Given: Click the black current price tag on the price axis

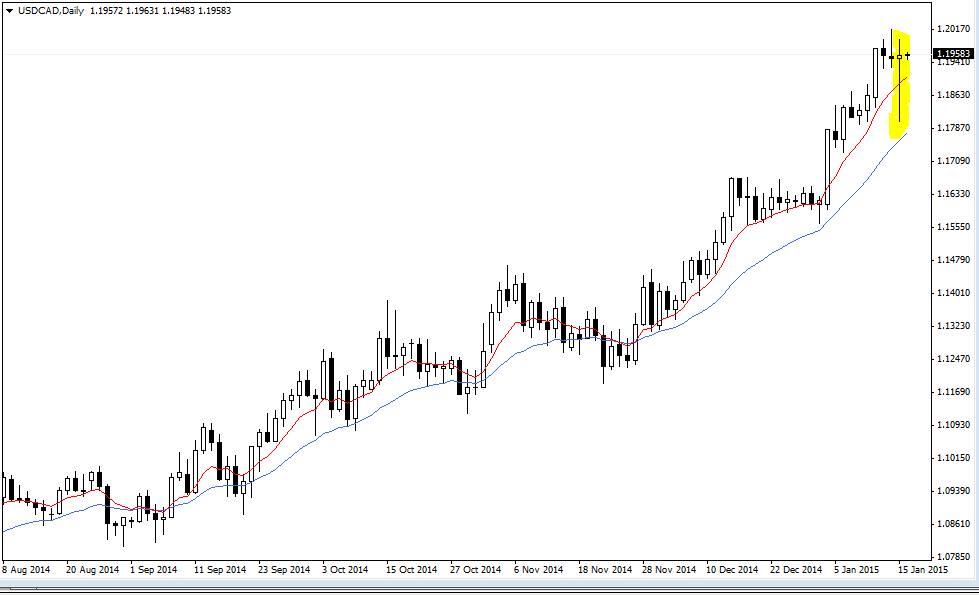Looking at the screenshot, I should 954,54.
